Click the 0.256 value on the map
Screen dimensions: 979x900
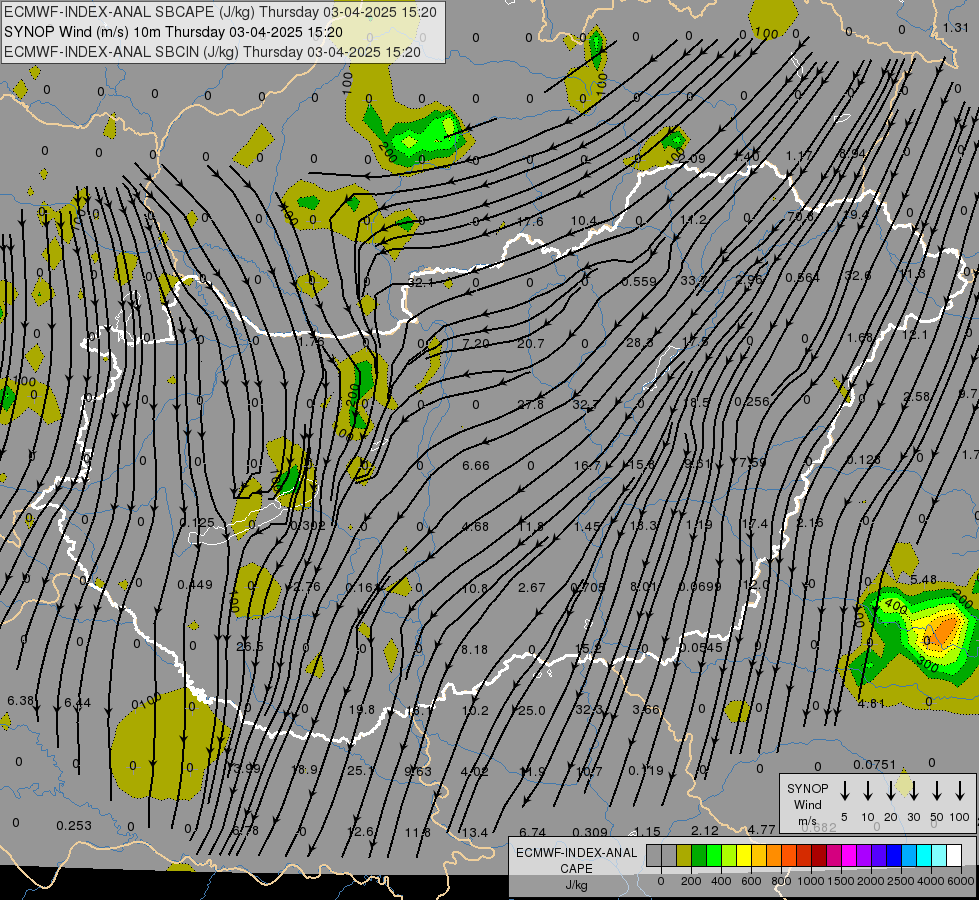tap(752, 402)
